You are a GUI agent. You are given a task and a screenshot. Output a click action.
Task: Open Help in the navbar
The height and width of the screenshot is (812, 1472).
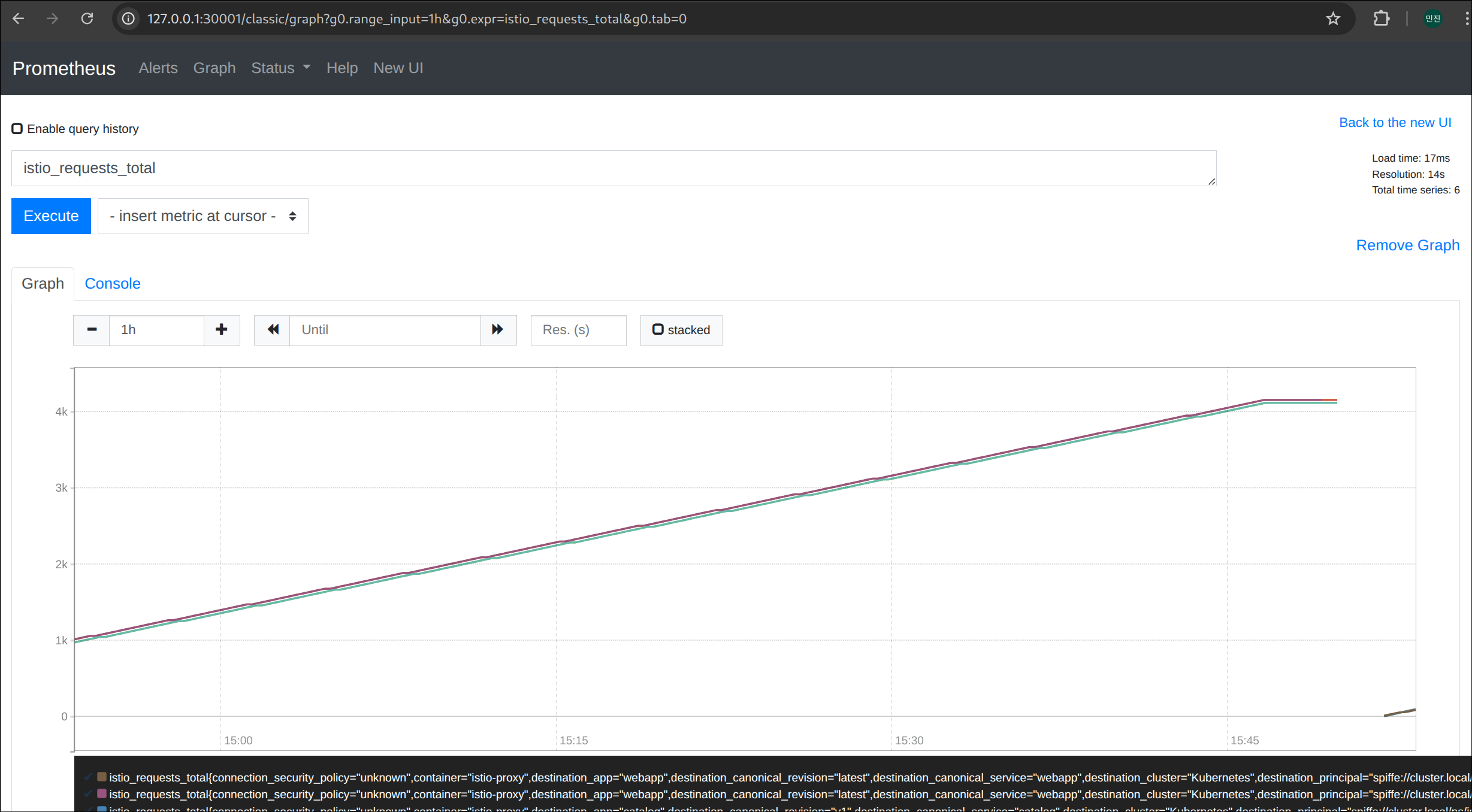(x=342, y=68)
